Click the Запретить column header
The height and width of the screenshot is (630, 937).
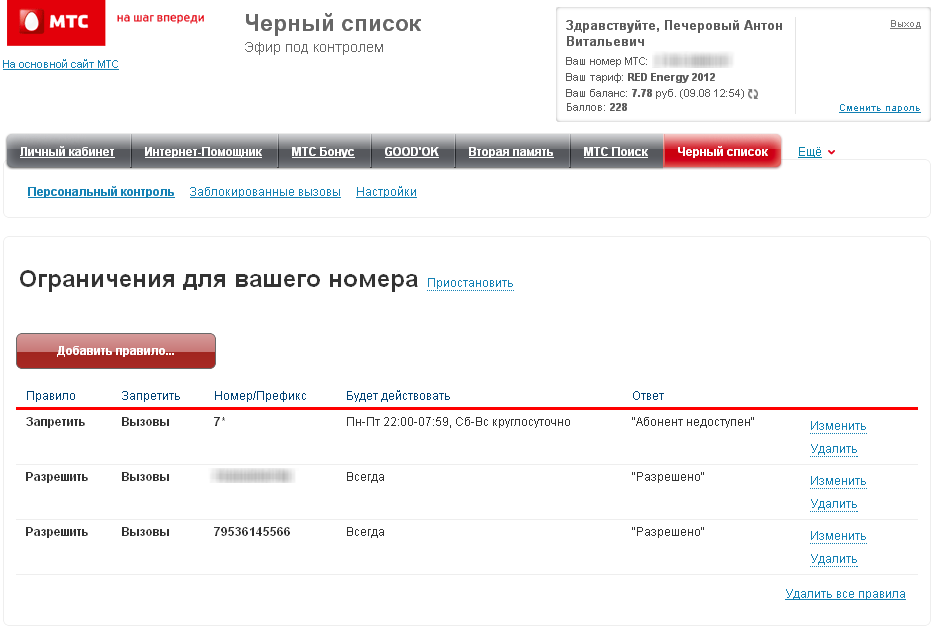pos(151,396)
